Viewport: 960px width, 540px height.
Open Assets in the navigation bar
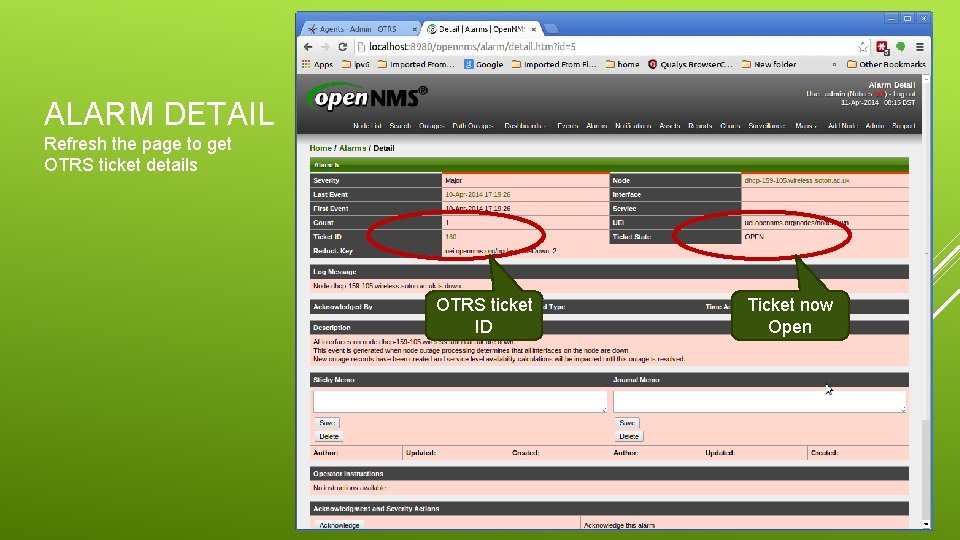(x=670, y=126)
